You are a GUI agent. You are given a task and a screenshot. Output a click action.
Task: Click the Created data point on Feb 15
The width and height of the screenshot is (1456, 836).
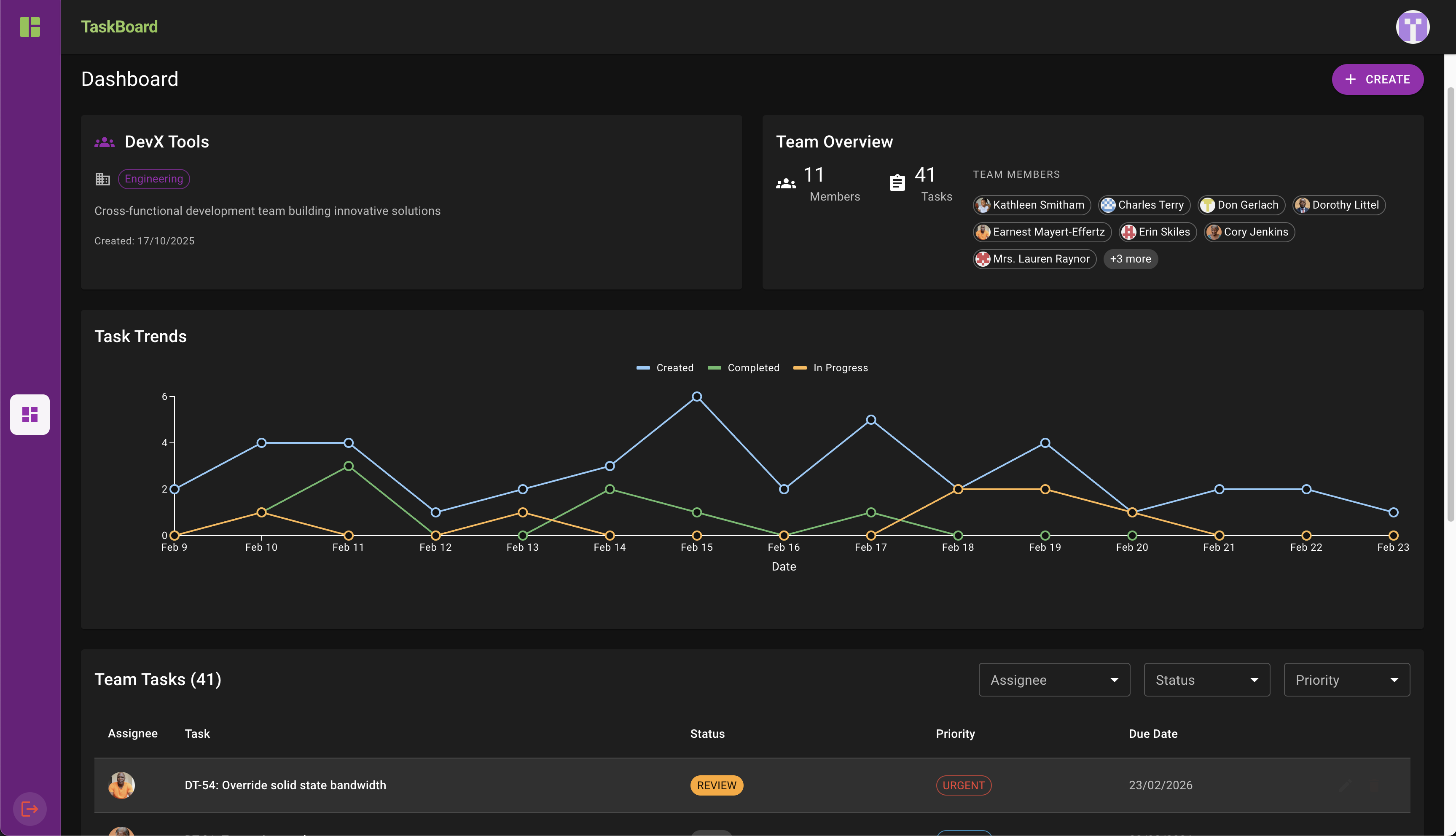coord(697,397)
